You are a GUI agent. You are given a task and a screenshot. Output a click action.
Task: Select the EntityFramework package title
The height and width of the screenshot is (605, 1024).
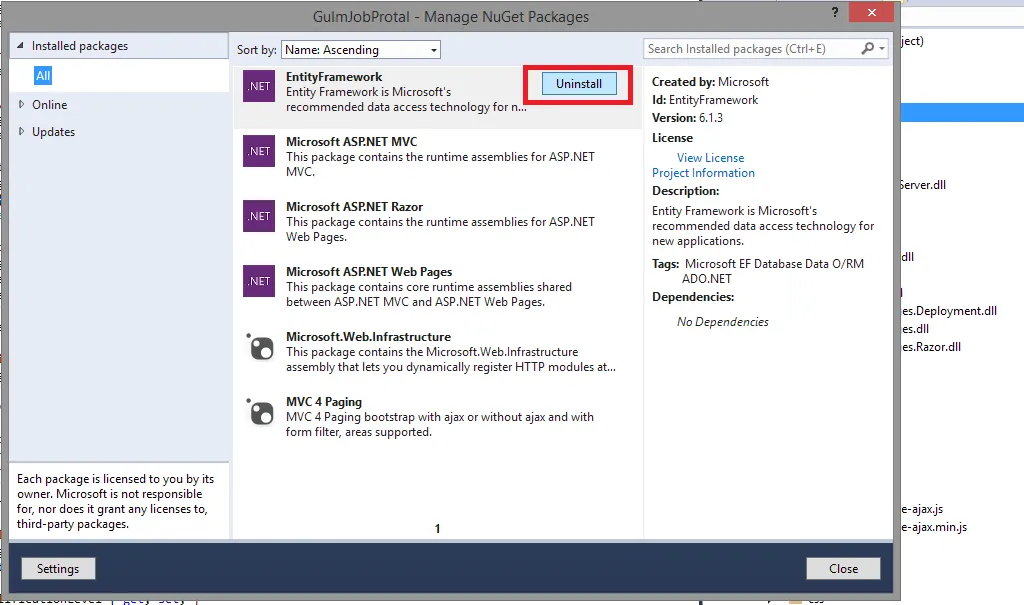[334, 76]
